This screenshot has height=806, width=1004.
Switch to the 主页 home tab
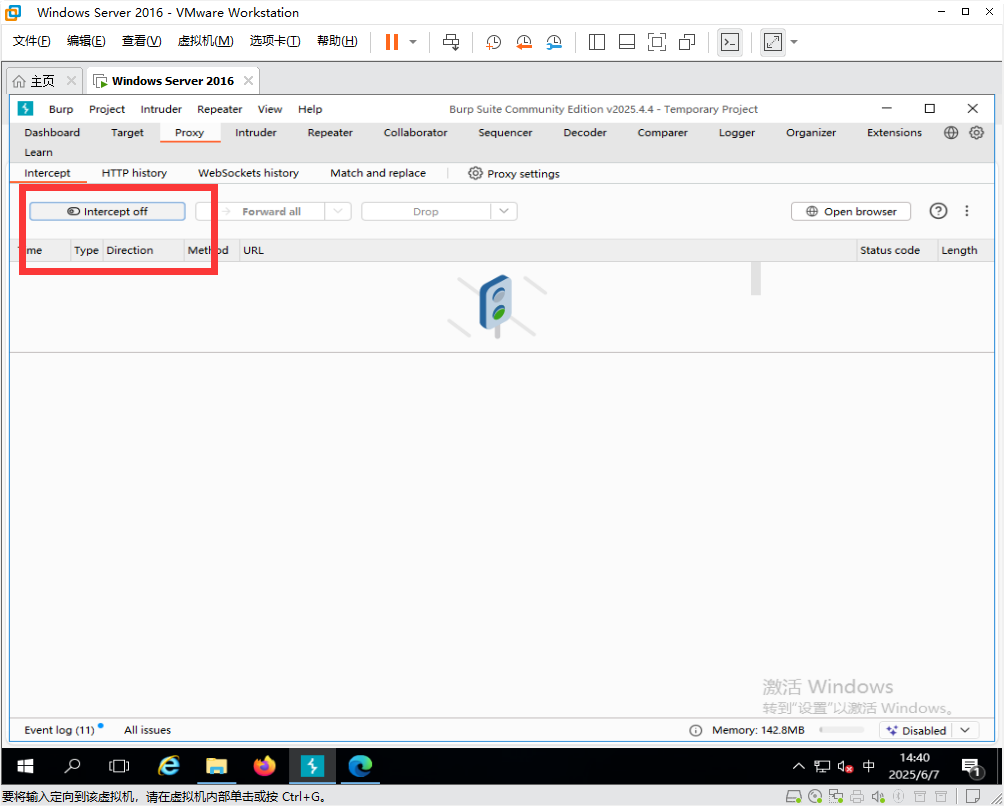pos(43,81)
